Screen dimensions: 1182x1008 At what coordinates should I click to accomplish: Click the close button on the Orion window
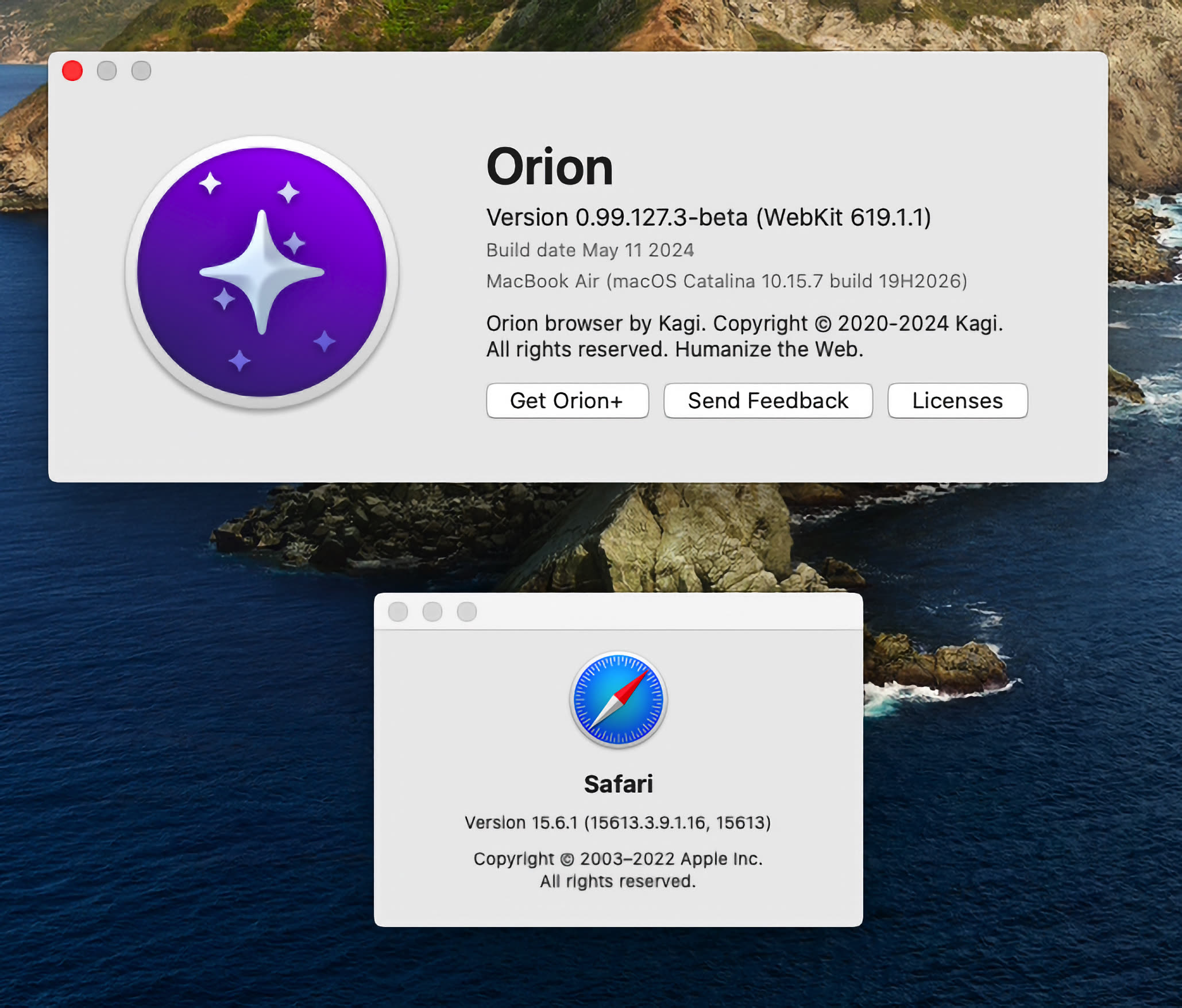click(71, 70)
